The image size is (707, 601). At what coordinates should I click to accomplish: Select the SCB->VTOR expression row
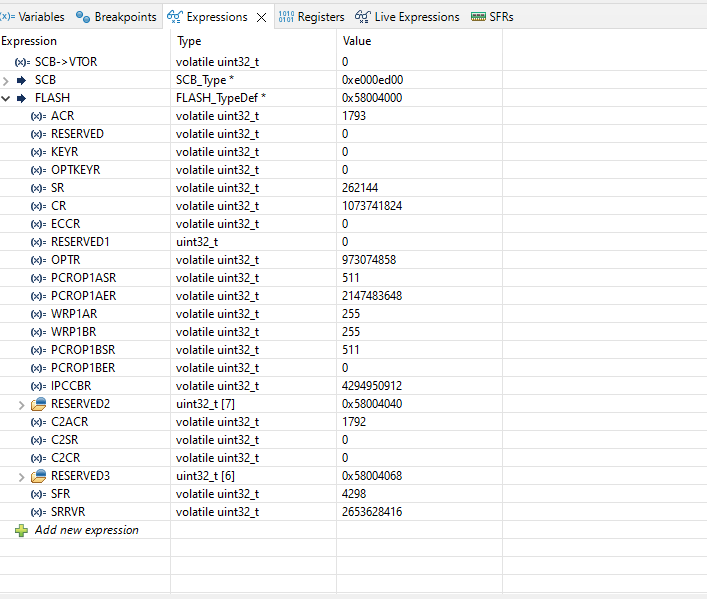tap(251, 62)
